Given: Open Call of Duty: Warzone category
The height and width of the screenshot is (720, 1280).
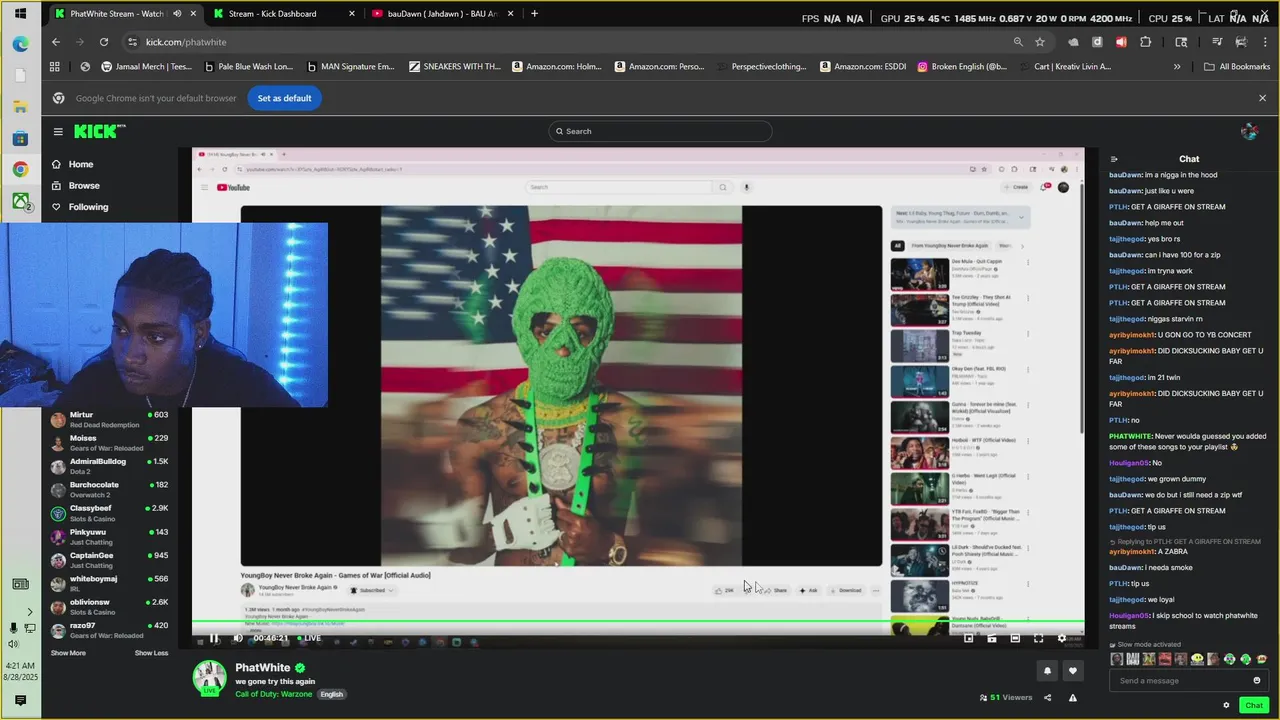Looking at the screenshot, I should 274,694.
